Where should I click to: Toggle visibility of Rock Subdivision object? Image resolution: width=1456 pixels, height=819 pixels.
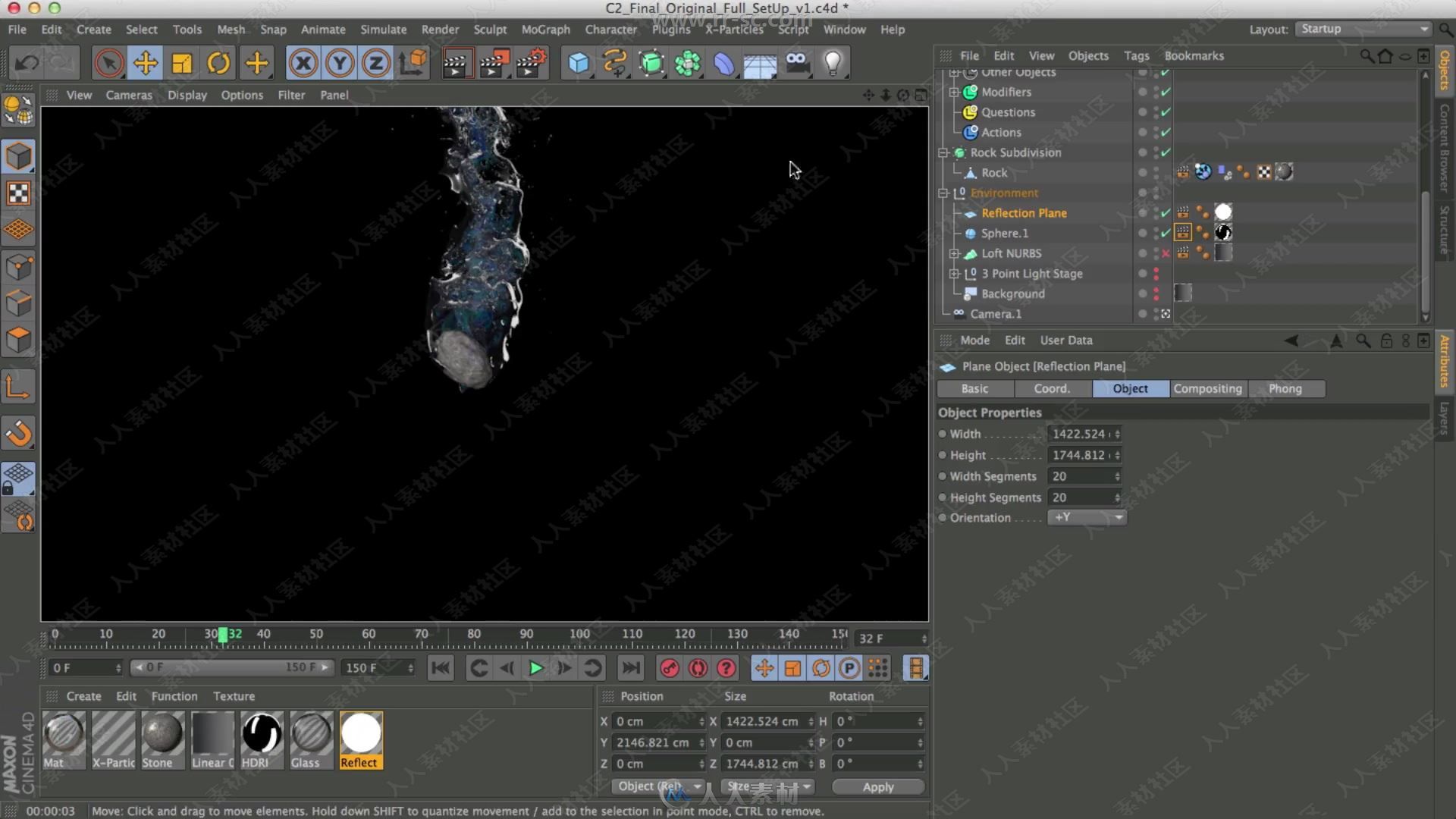click(x=1141, y=152)
